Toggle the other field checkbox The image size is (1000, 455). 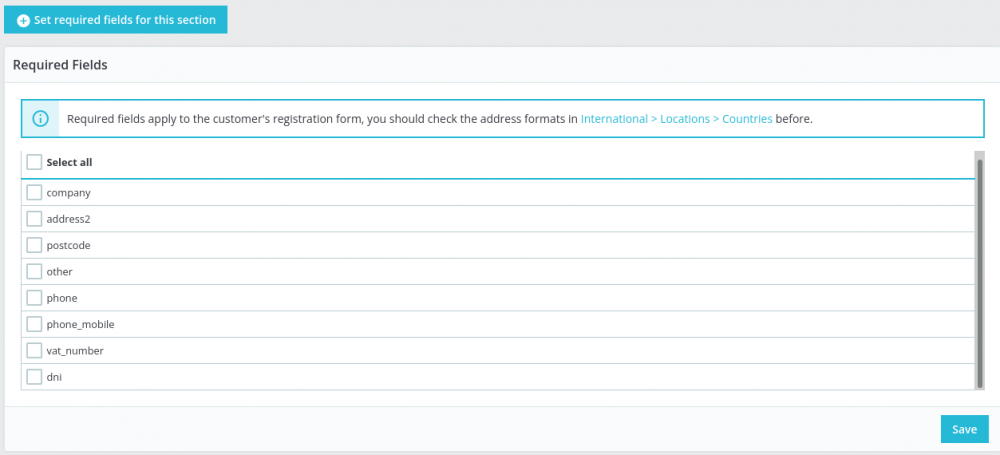point(35,271)
